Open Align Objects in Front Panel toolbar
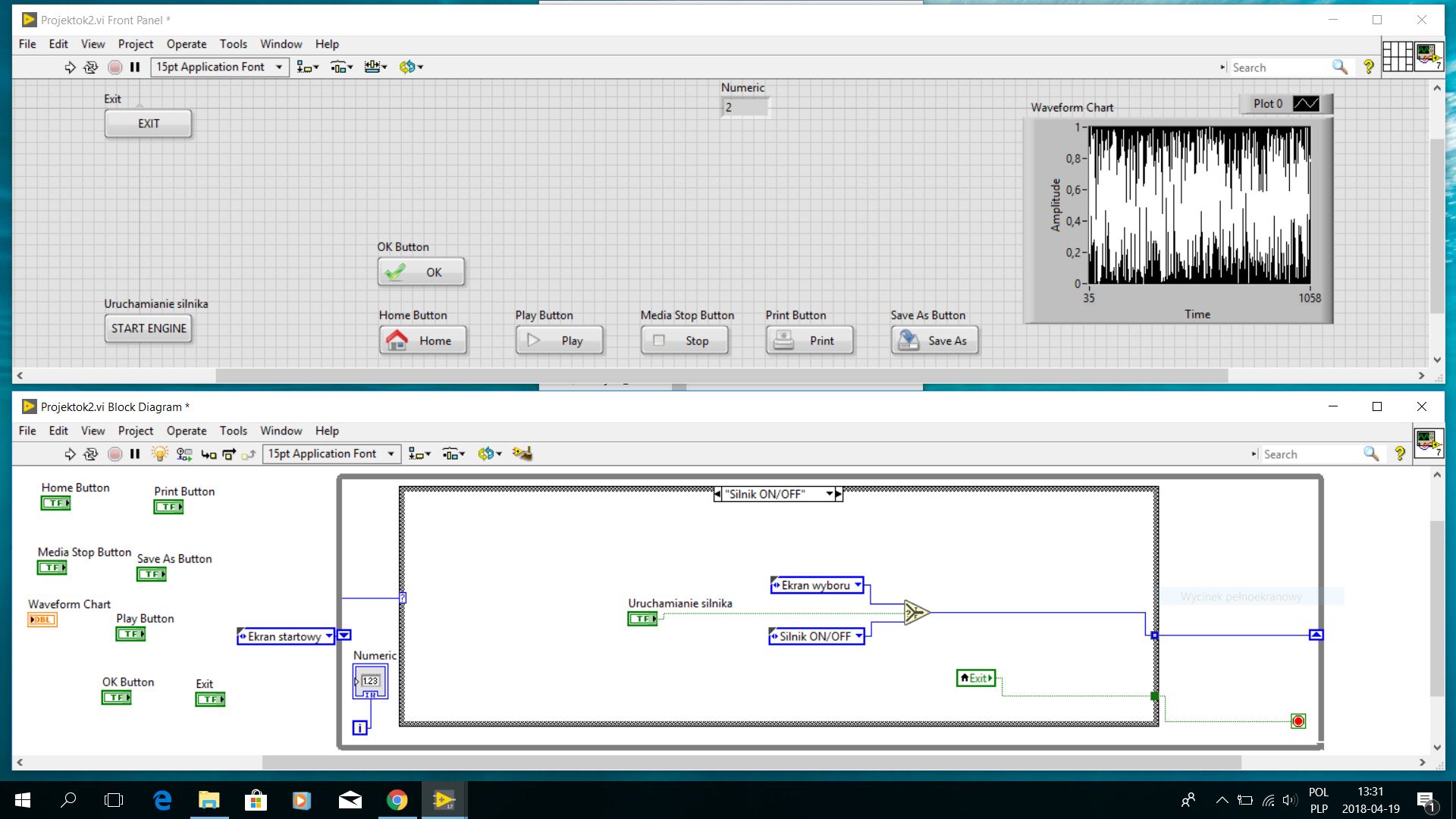1456x819 pixels. pos(307,67)
